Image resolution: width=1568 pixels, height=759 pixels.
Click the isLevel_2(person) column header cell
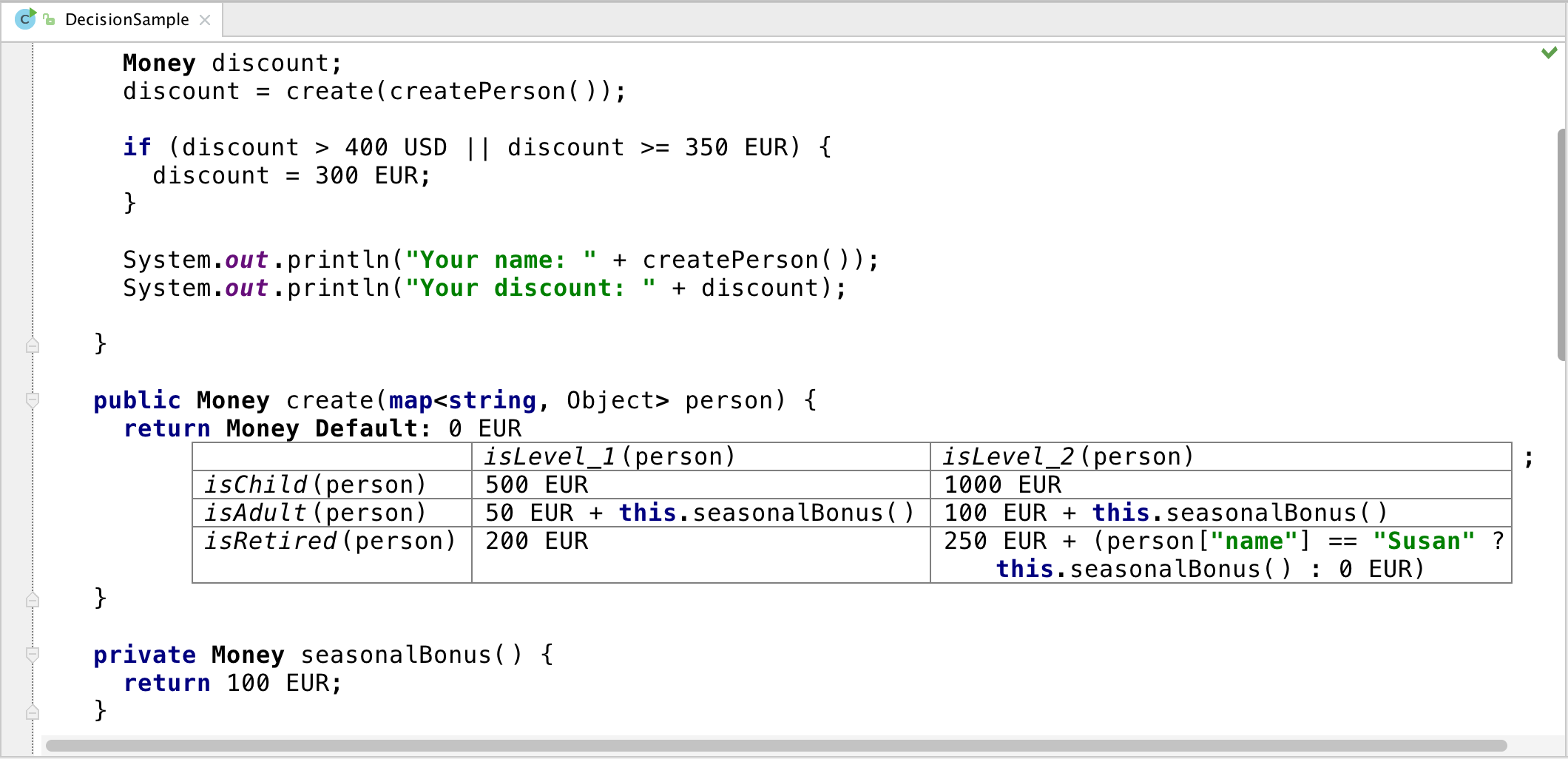point(1067,456)
